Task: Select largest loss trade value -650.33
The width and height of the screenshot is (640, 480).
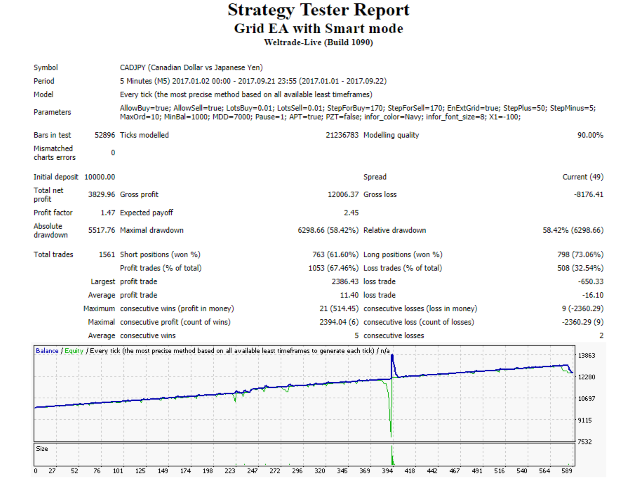Action: pos(590,282)
